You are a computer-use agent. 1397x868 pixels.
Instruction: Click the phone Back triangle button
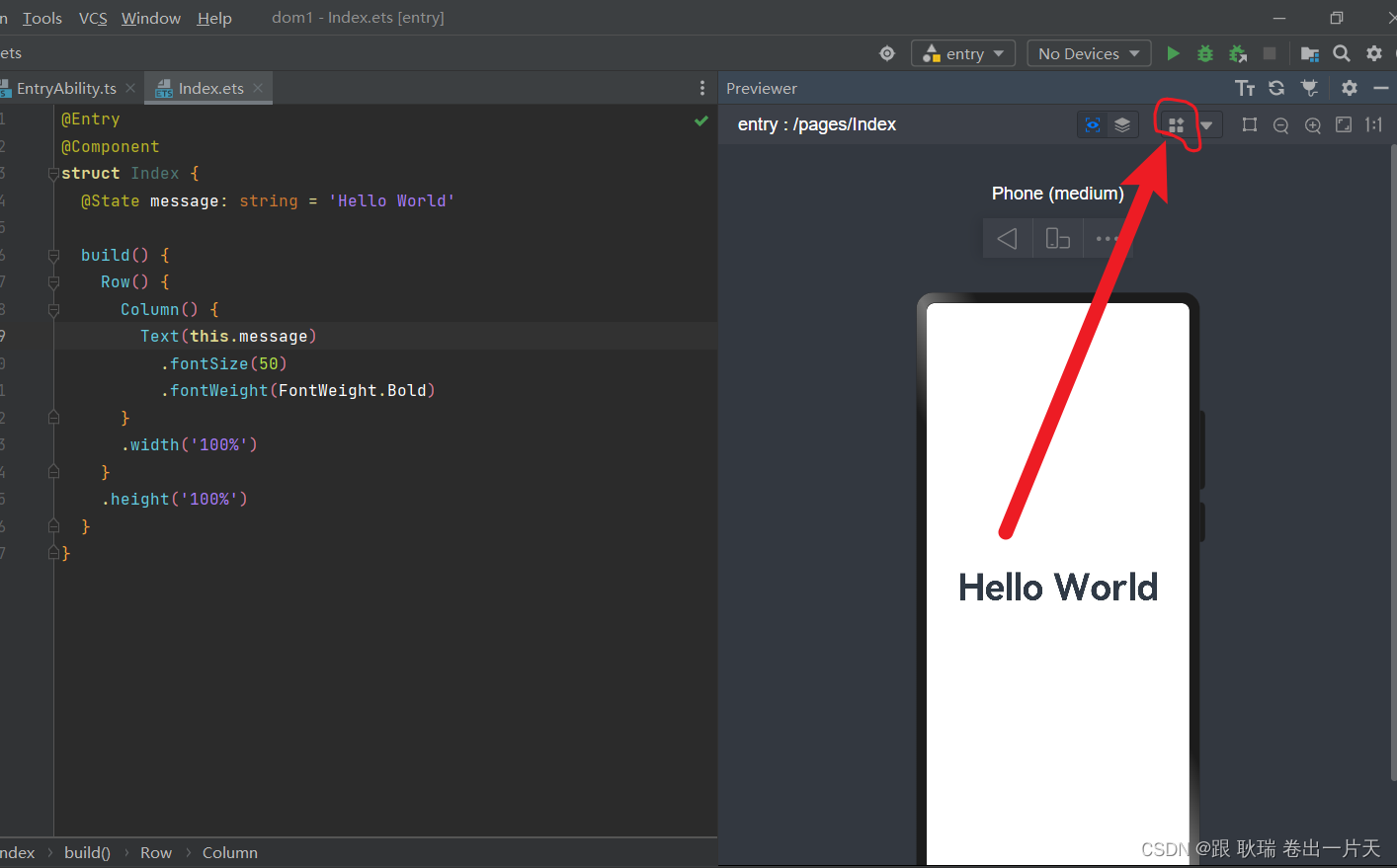(1007, 239)
